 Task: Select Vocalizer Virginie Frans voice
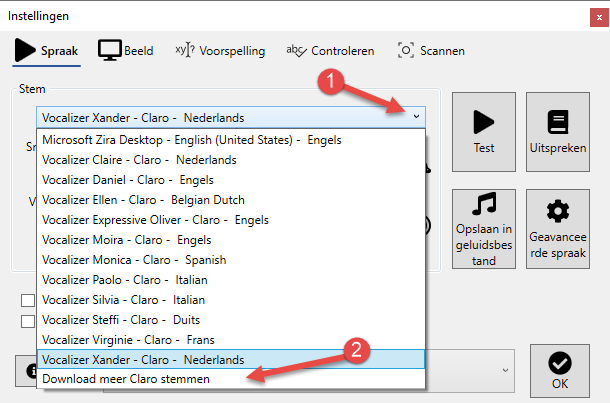pos(231,340)
